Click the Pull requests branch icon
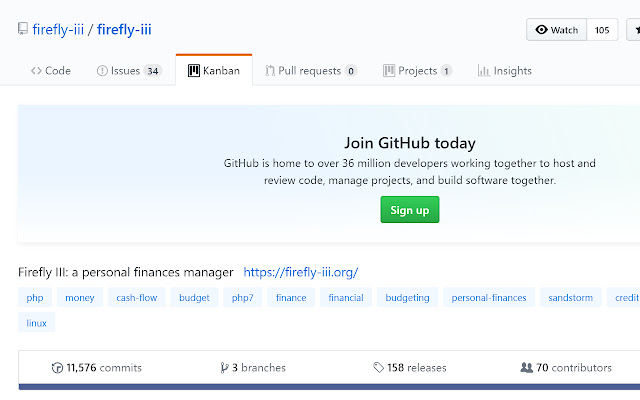Viewport: 640px width, 400px height. click(x=270, y=71)
